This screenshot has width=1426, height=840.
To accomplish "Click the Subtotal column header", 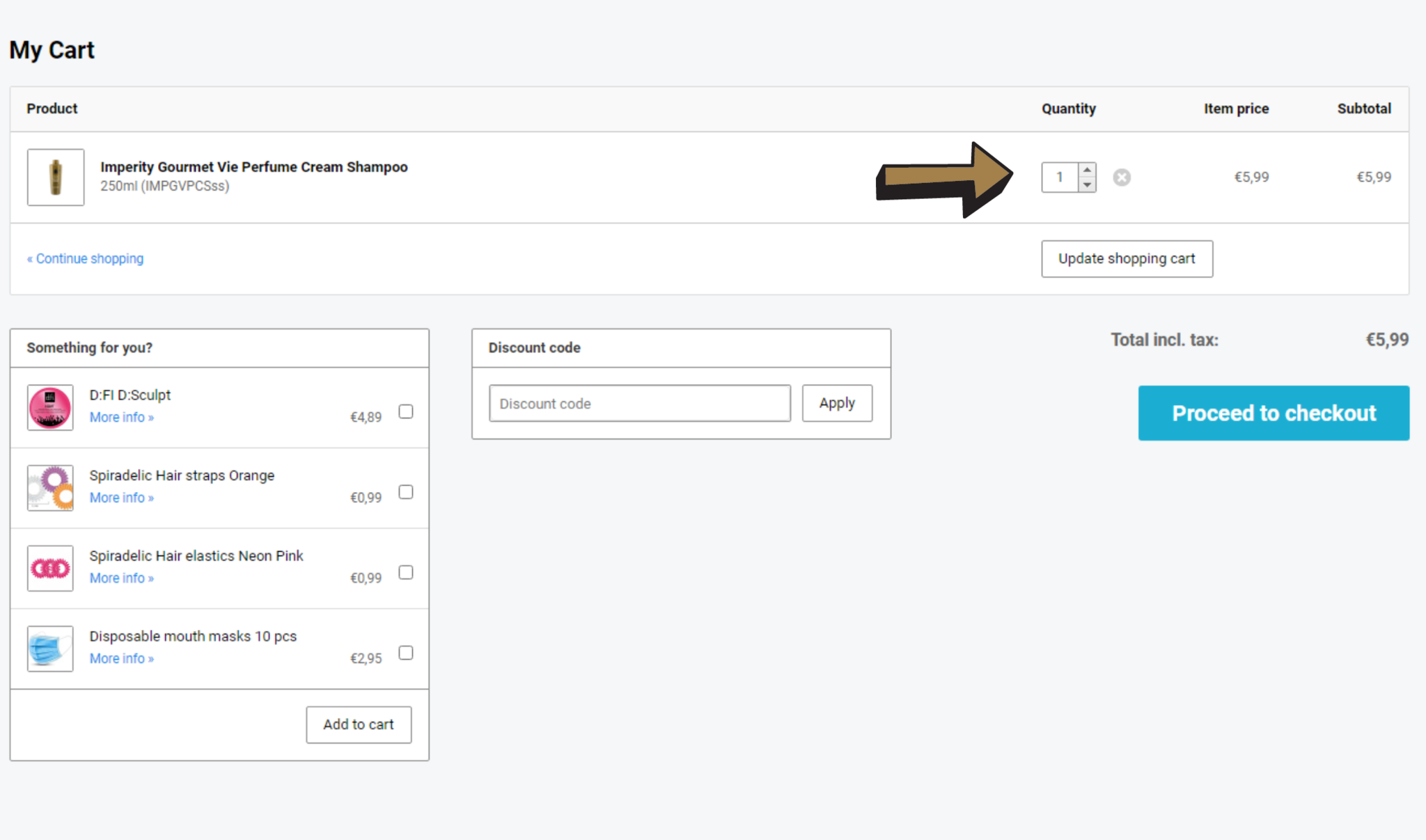I will (x=1364, y=109).
